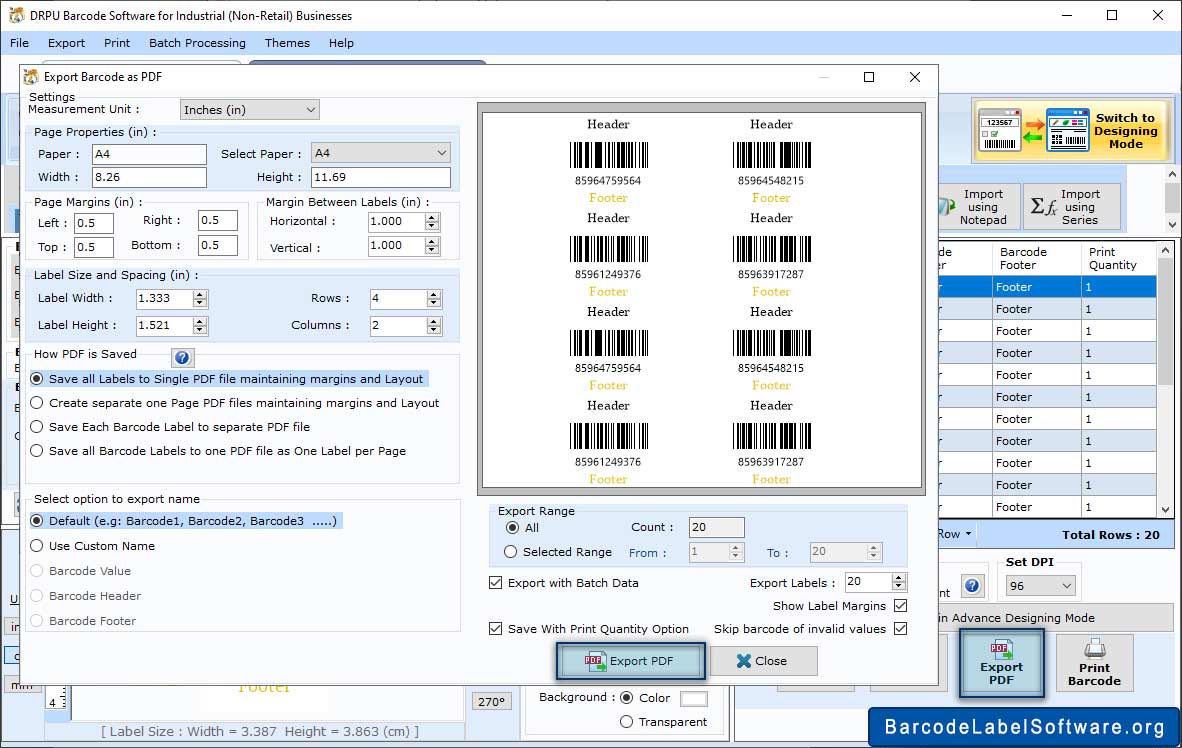Click the Barcode Footer column header
1182x748 pixels.
[1037, 259]
